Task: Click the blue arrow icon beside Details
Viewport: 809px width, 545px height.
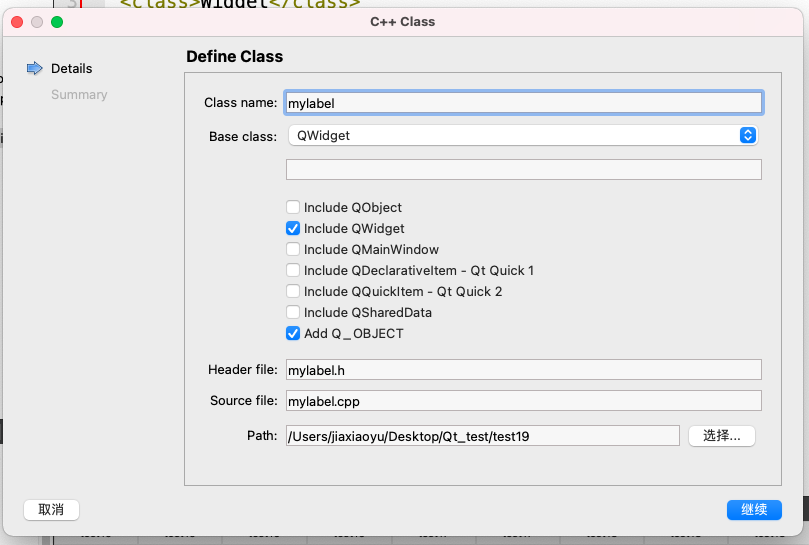Action: tap(35, 68)
